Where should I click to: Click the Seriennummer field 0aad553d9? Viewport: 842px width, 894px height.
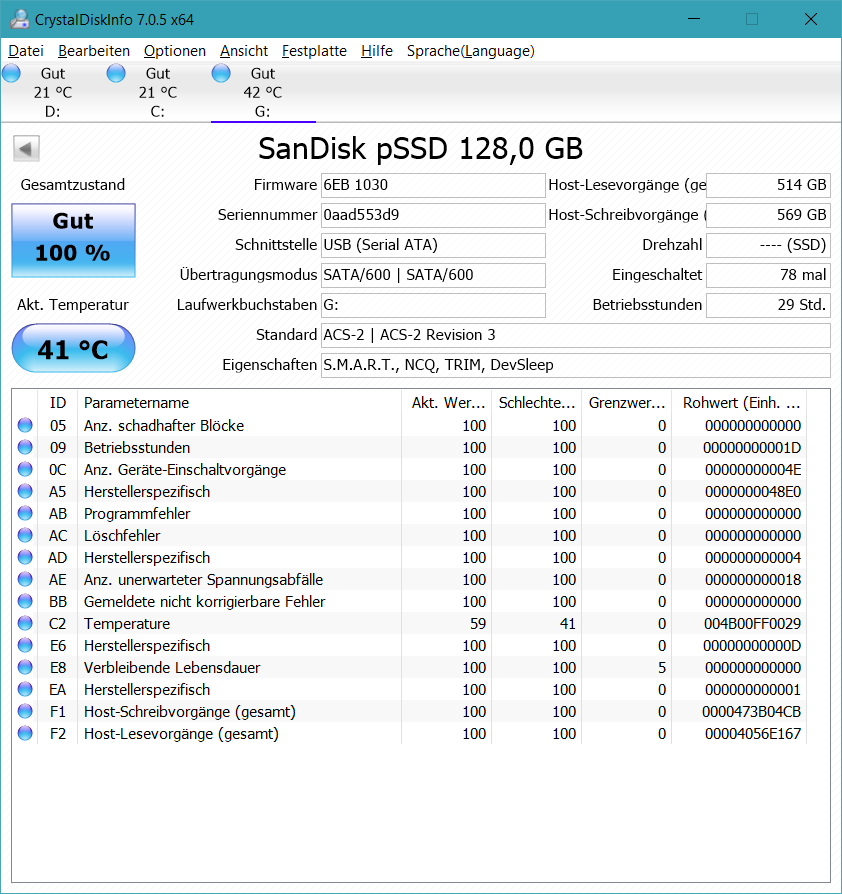coord(433,215)
